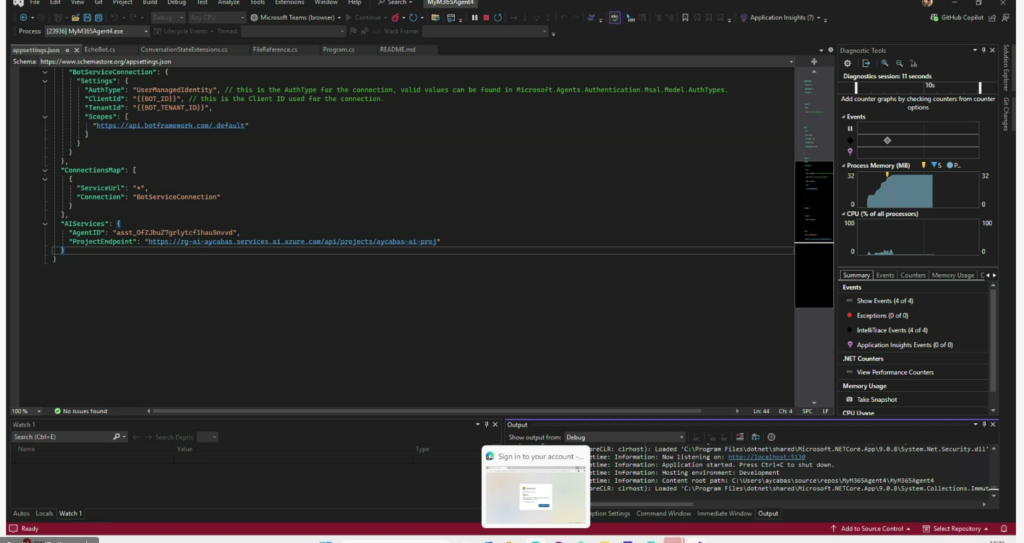Collapse the CPU (% of all processors) graph
Image resolution: width=1024 pixels, height=543 pixels.
[x=843, y=214]
